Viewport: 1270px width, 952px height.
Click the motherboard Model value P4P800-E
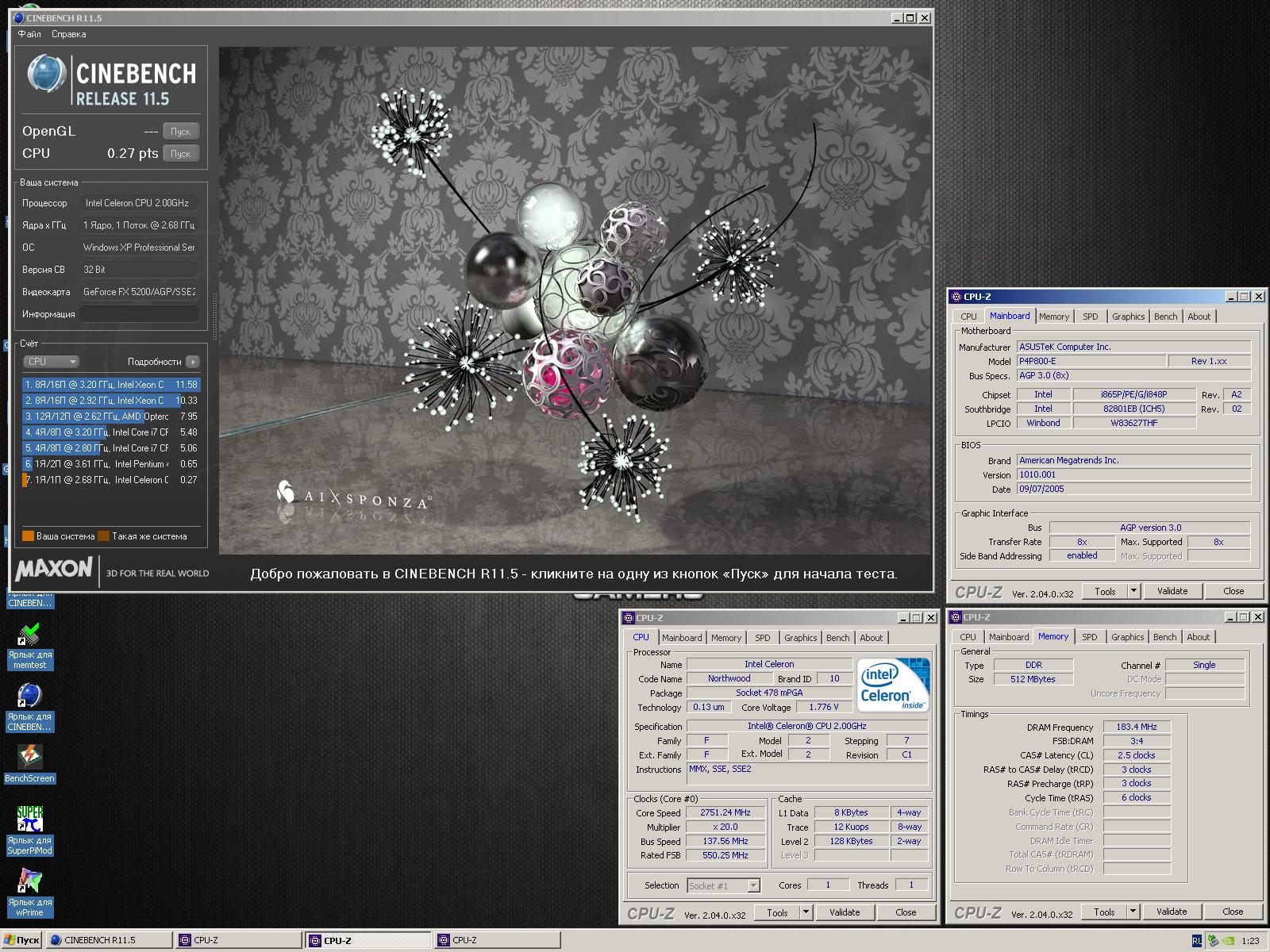point(1092,361)
